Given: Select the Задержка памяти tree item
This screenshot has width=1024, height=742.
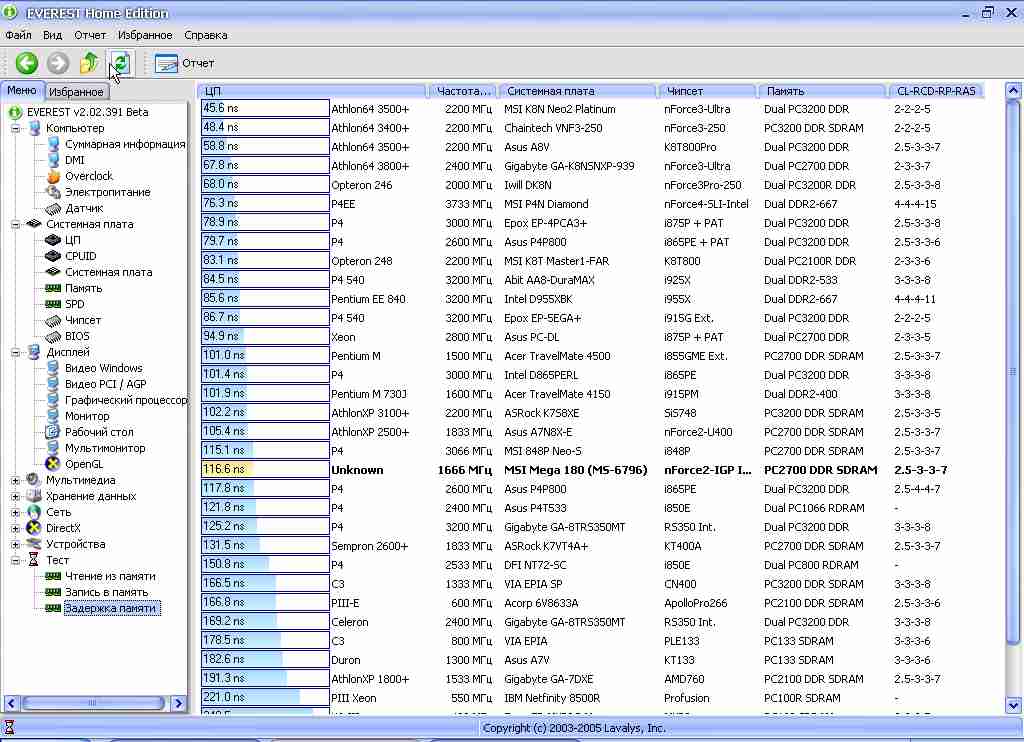Looking at the screenshot, I should [110, 609].
